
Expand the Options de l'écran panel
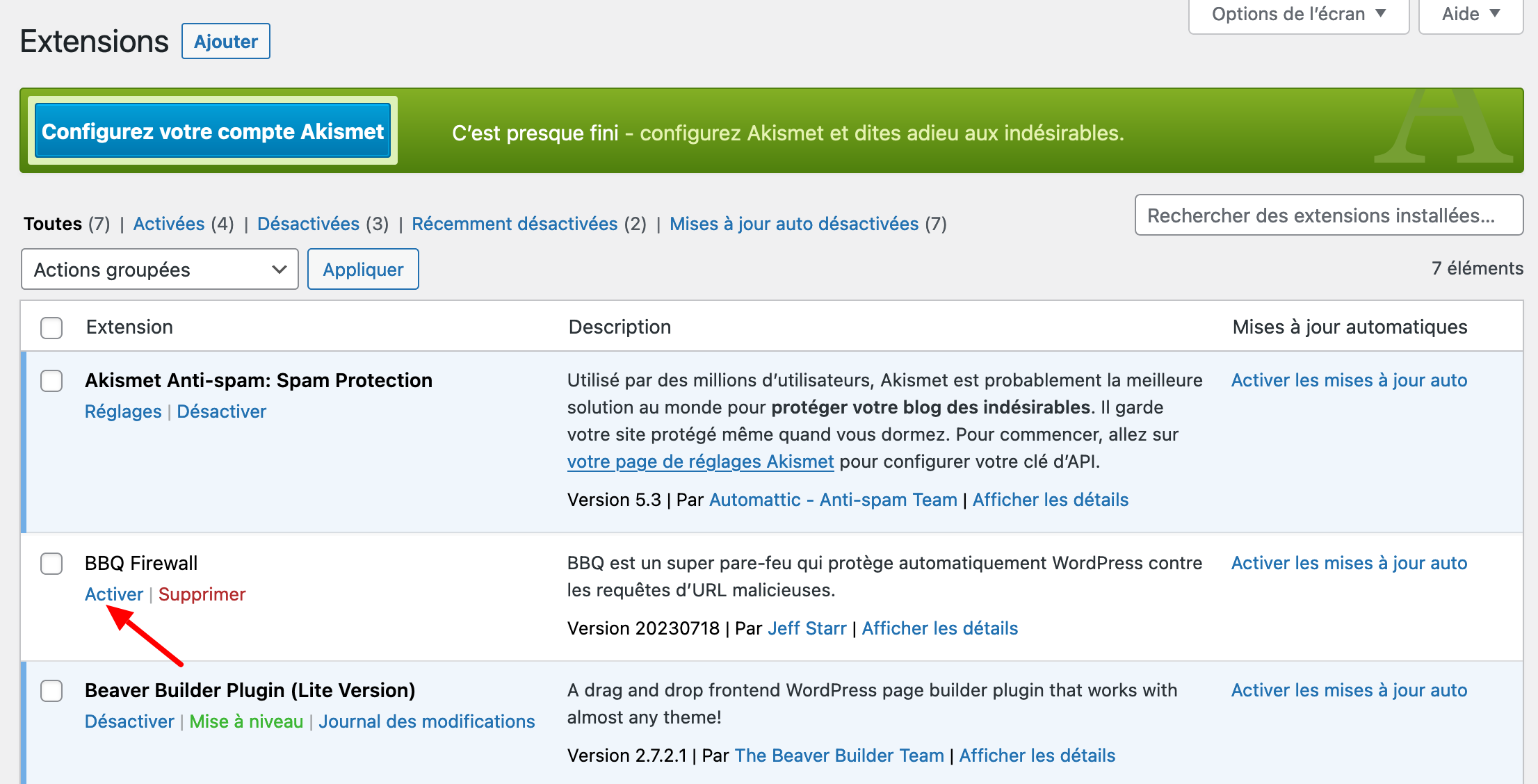tap(1297, 13)
